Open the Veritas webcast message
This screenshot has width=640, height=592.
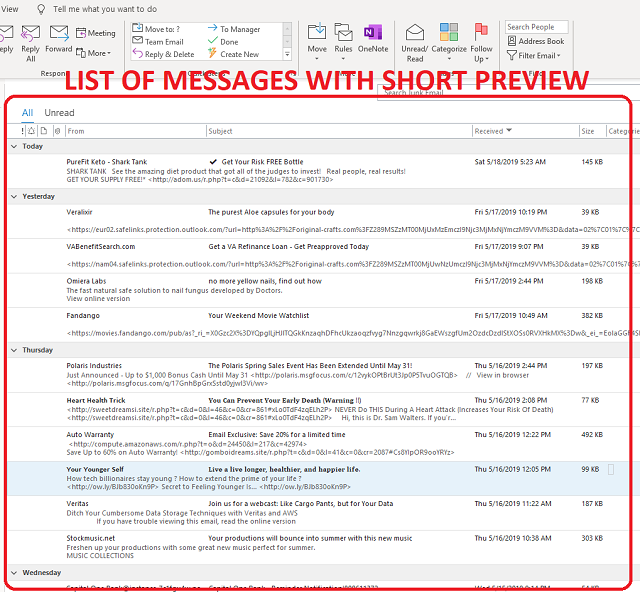318,513
